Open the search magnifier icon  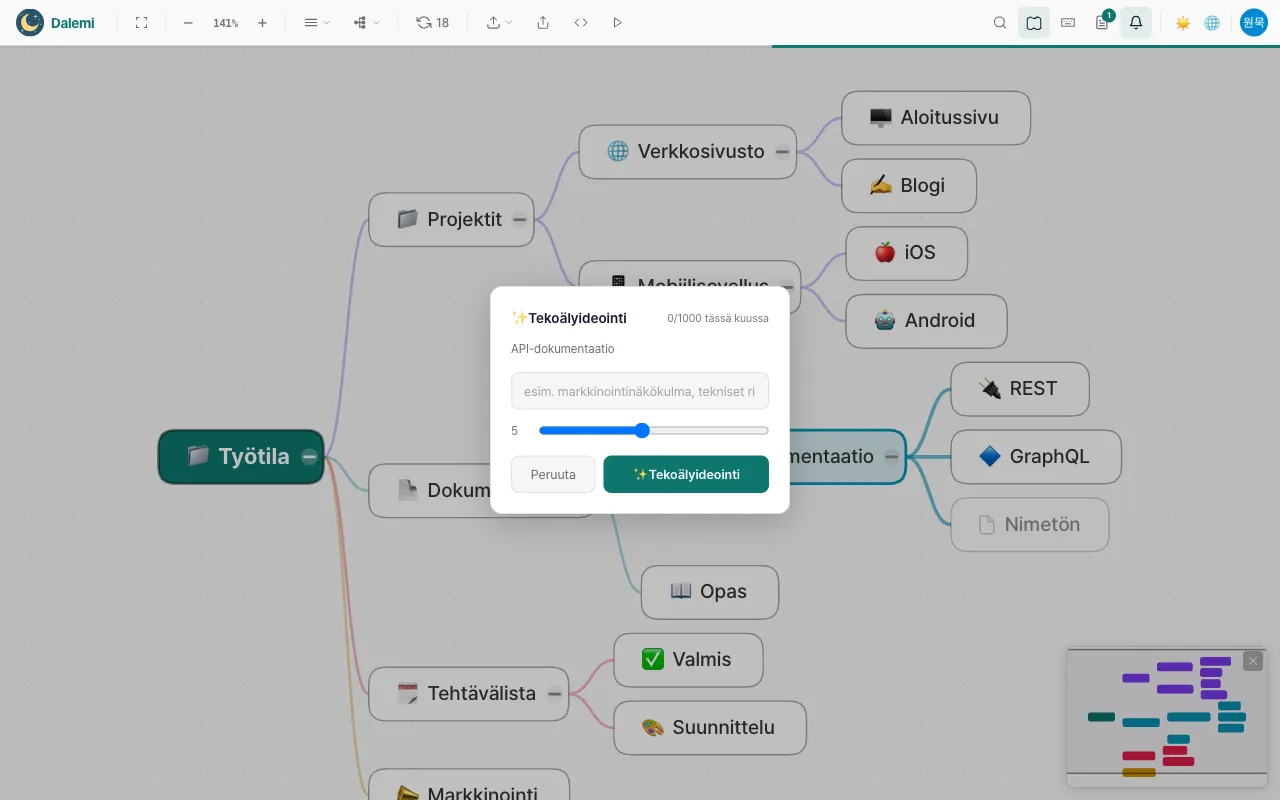pos(1000,22)
